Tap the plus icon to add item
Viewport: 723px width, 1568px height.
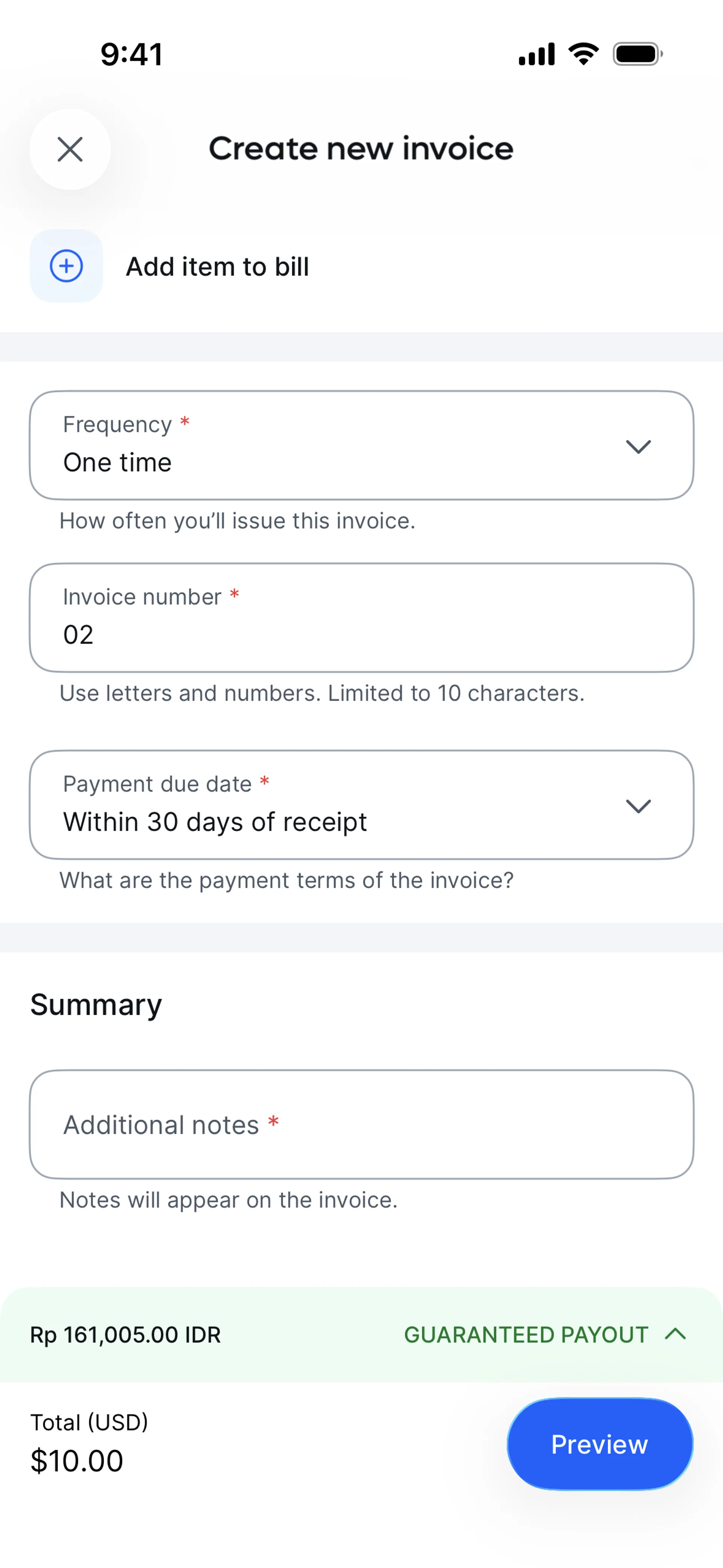pyautogui.click(x=66, y=266)
